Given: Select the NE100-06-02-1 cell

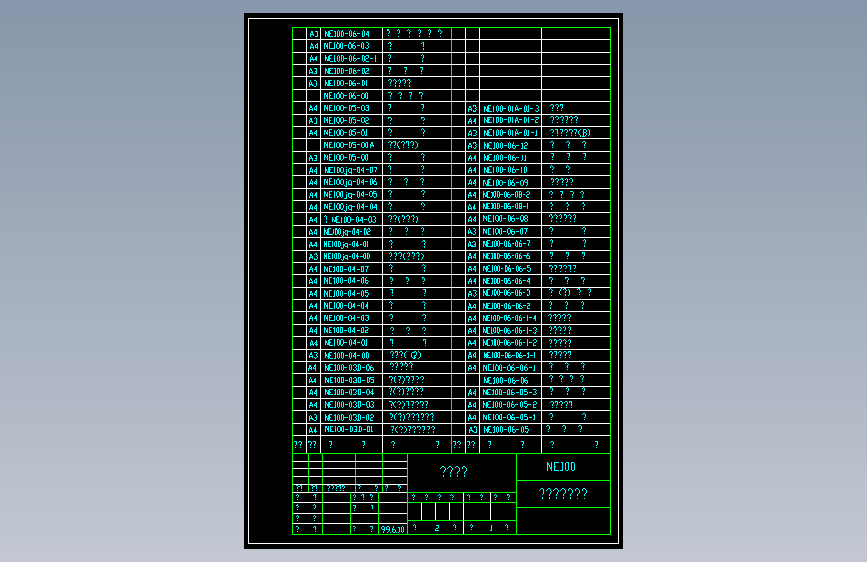Looking at the screenshot, I should (x=352, y=59).
